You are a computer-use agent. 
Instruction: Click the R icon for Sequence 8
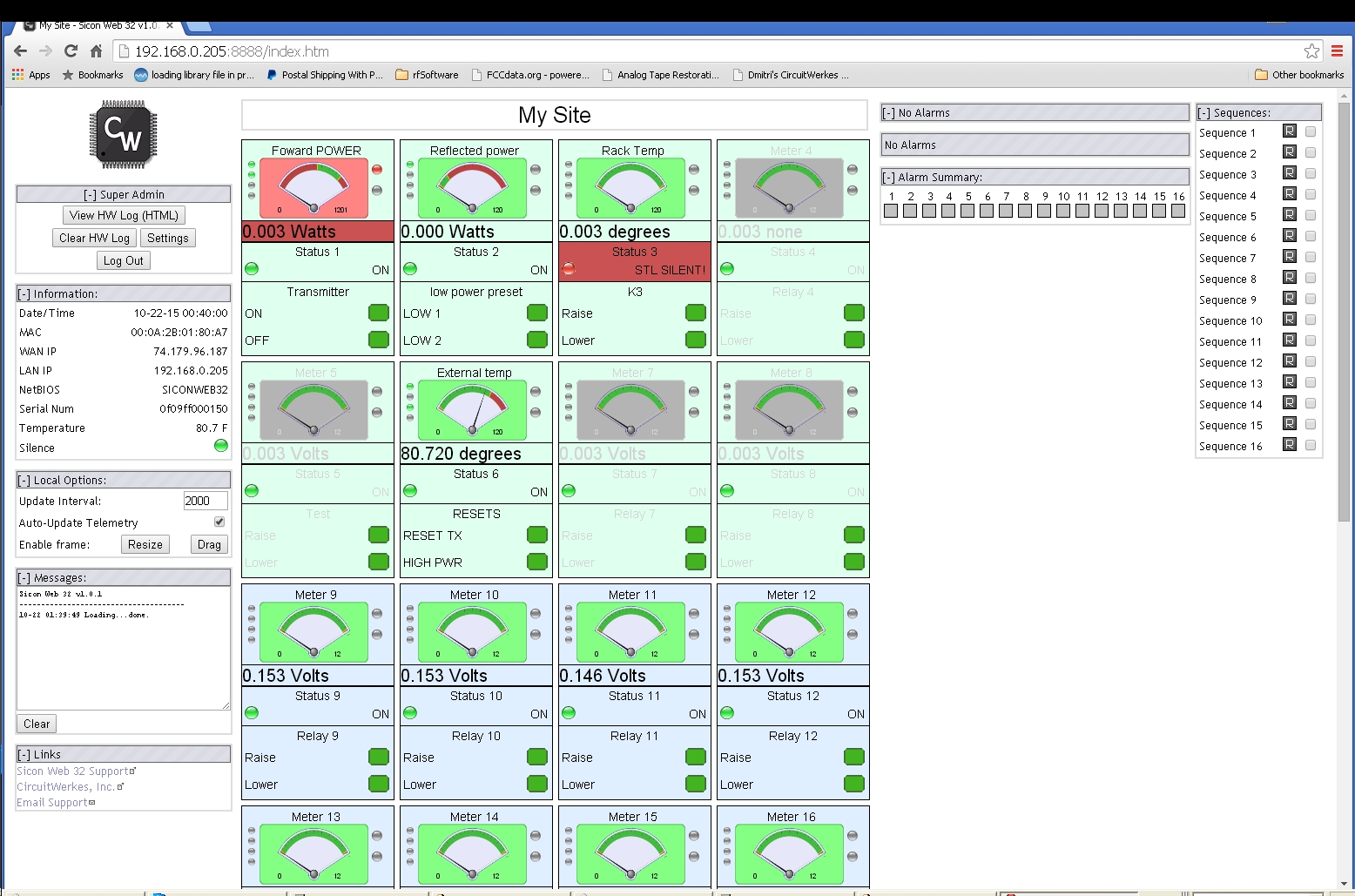[x=1290, y=278]
